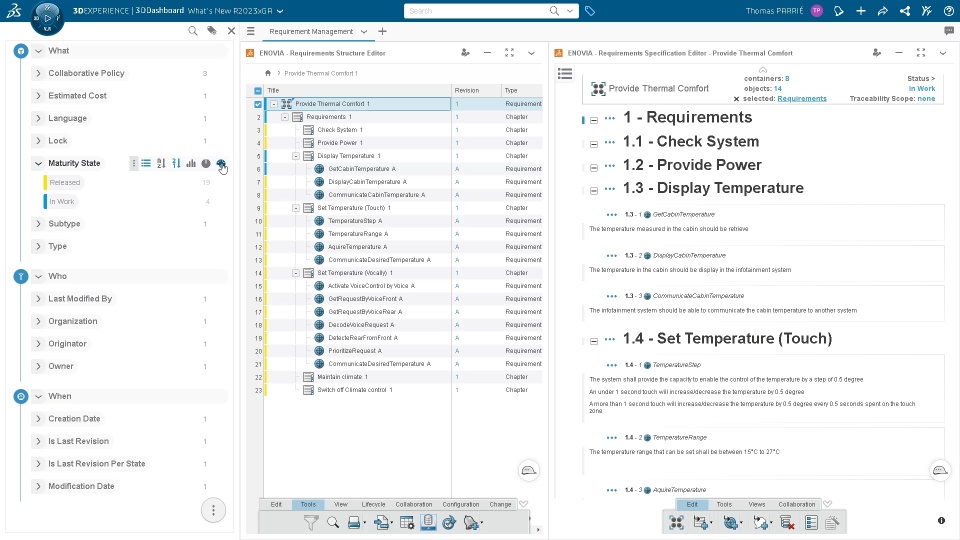Switch to the Views tab in Specification Editor
Screen dimensions: 960x540
pos(757,504)
